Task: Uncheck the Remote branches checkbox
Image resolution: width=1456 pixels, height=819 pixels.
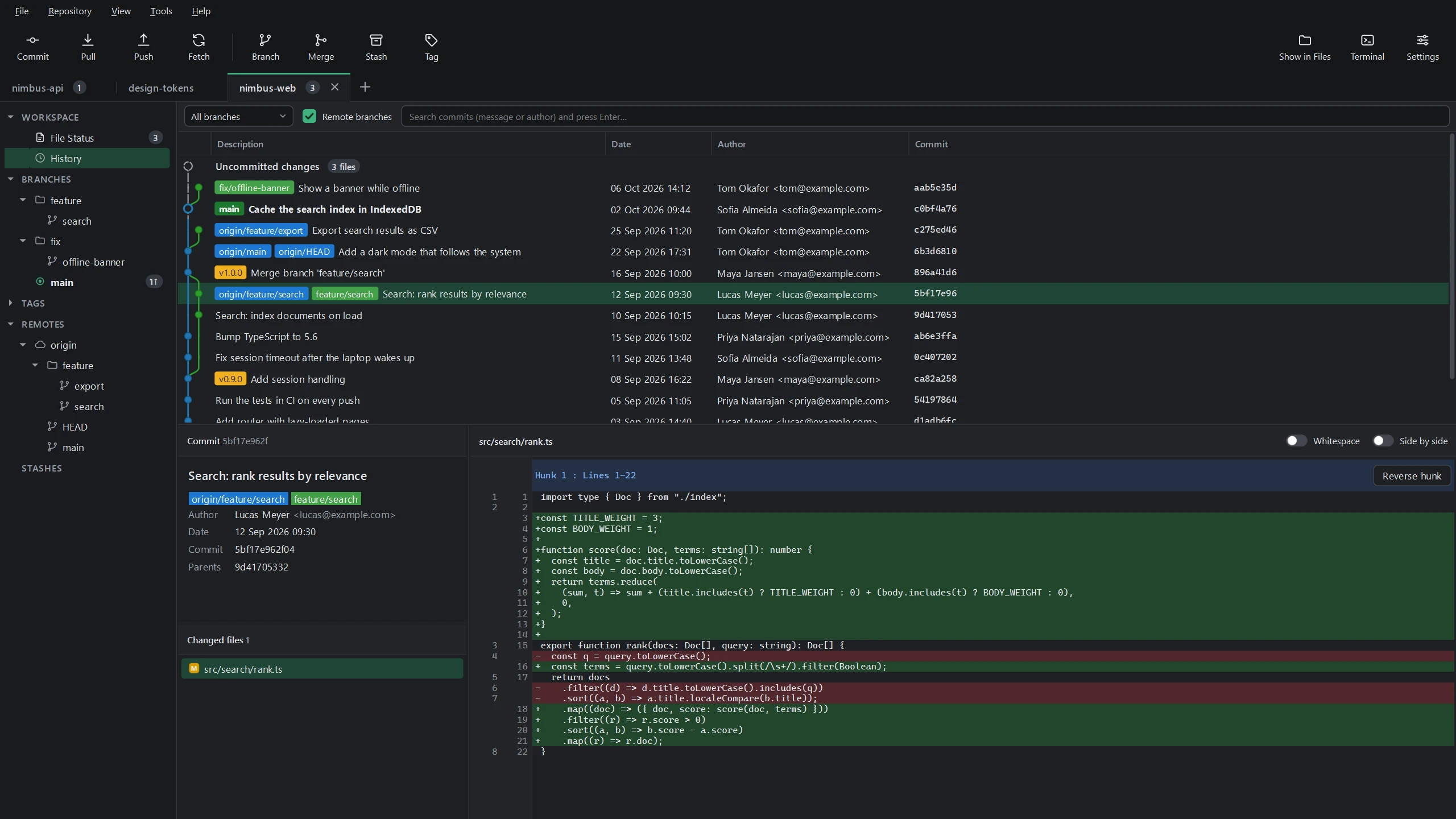Action: tap(309, 117)
